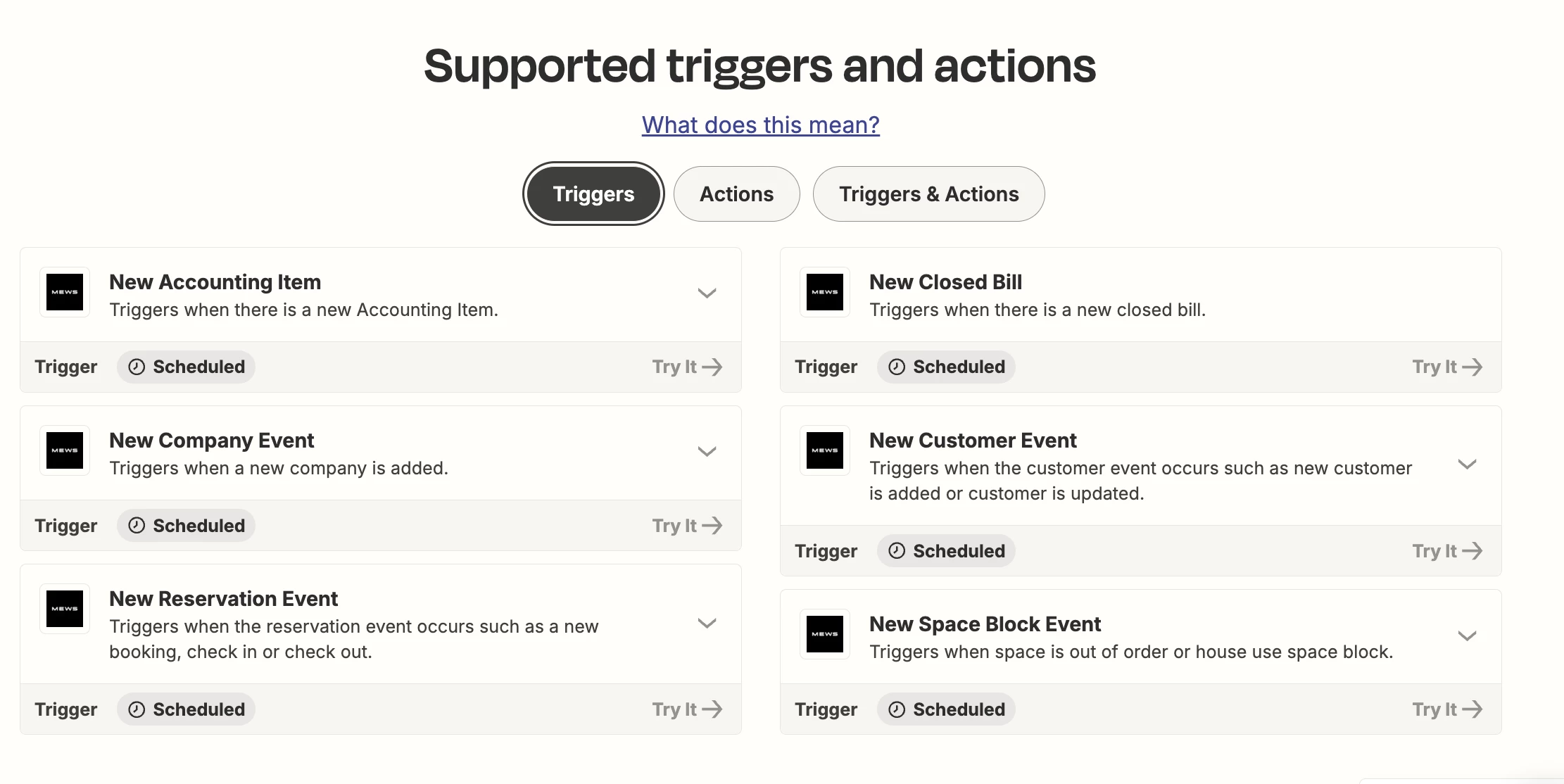Click the Scheduled badge under New Space Block Event
Screen dimensions: 1564x784
[x=947, y=709]
